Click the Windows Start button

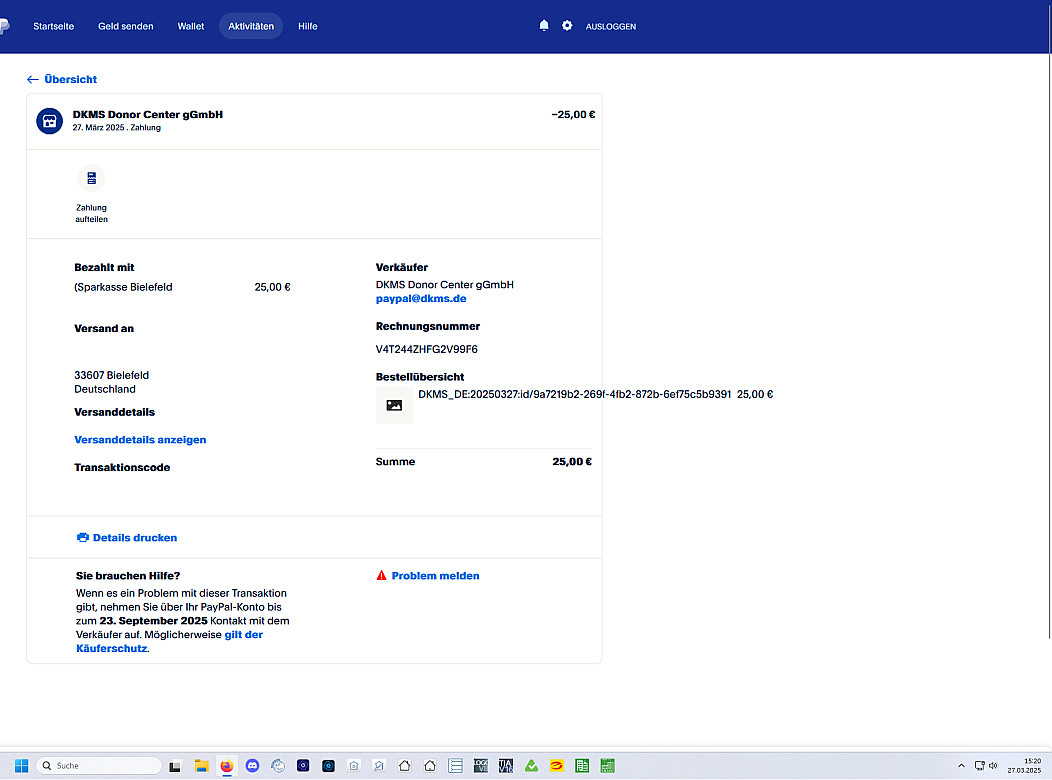21,766
